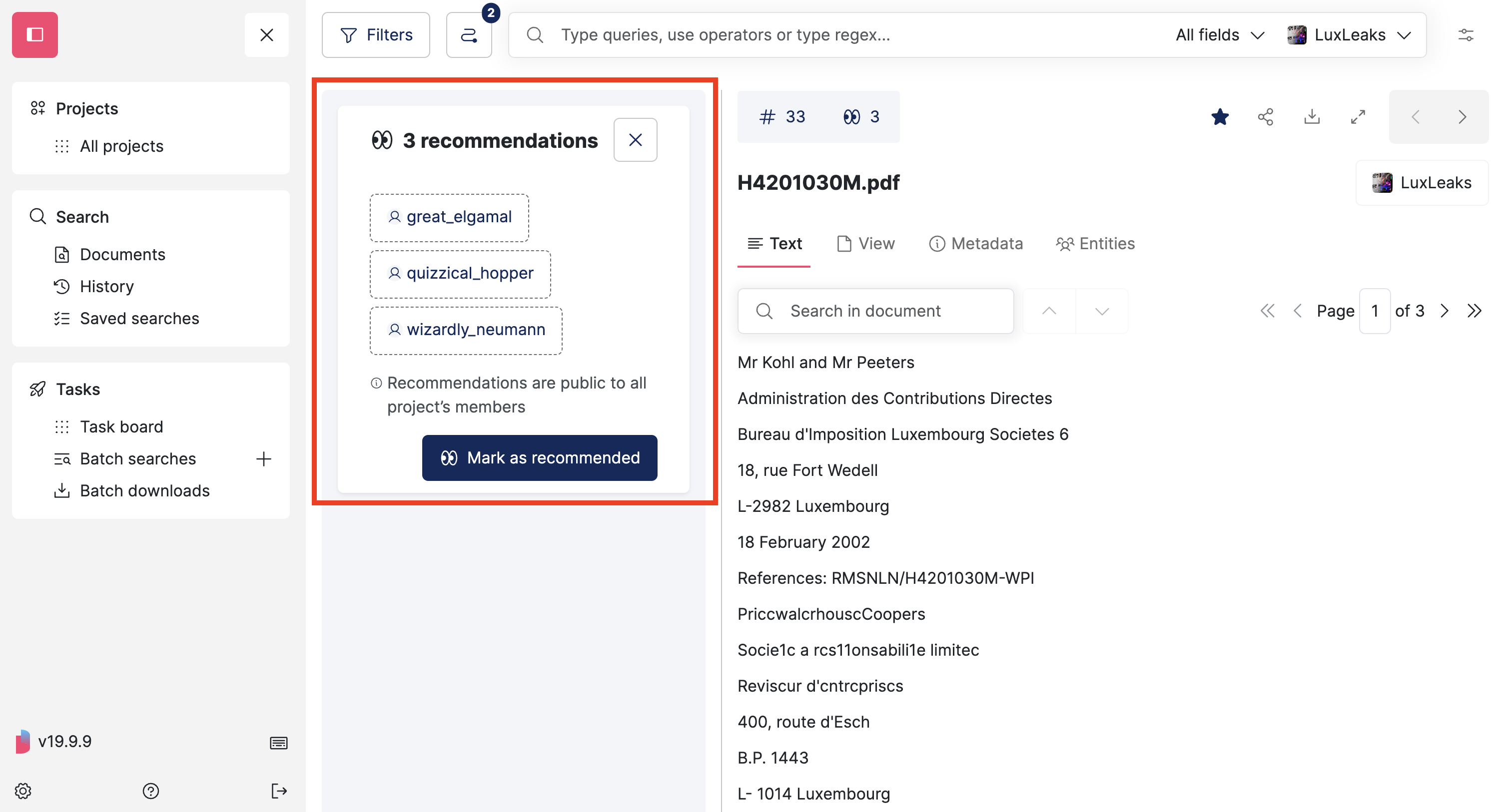This screenshot has width=1501, height=812.
Task: Open Saved searches in sidebar
Action: point(139,319)
